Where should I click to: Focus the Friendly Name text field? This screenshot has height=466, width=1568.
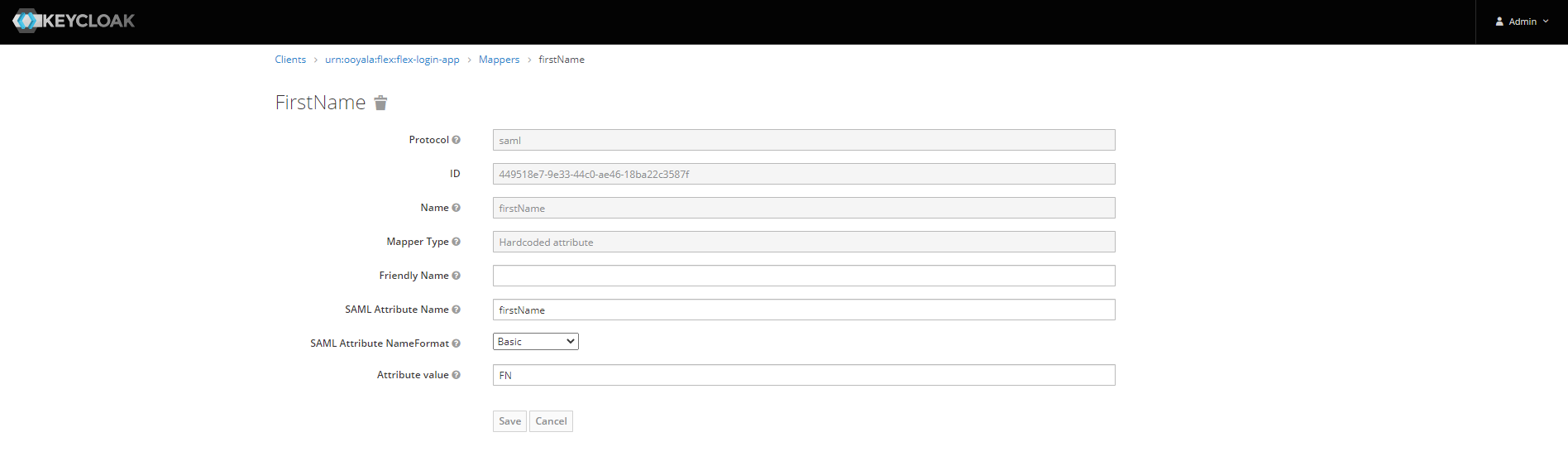click(x=803, y=276)
